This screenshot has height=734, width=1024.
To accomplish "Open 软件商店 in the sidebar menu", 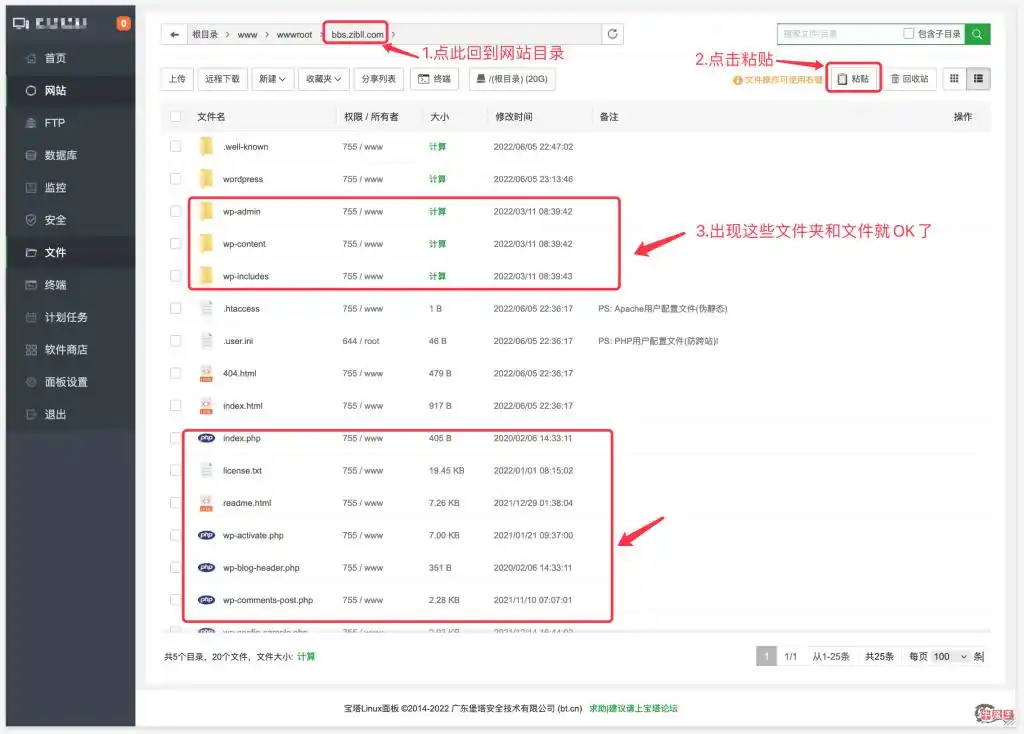I will 66,349.
